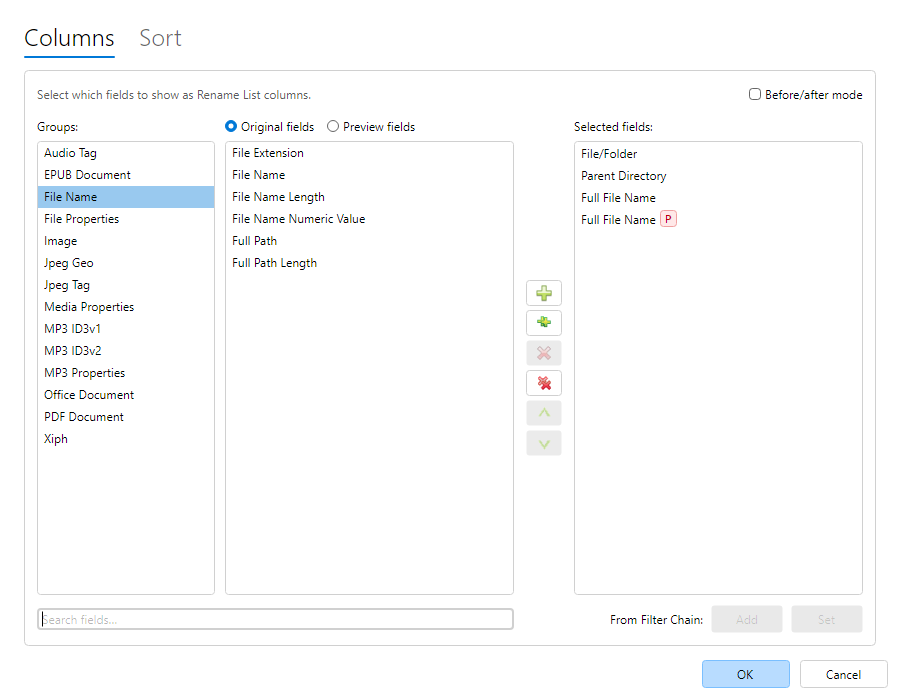The image size is (900, 700).
Task: Select the Office Document group
Action: (x=126, y=395)
